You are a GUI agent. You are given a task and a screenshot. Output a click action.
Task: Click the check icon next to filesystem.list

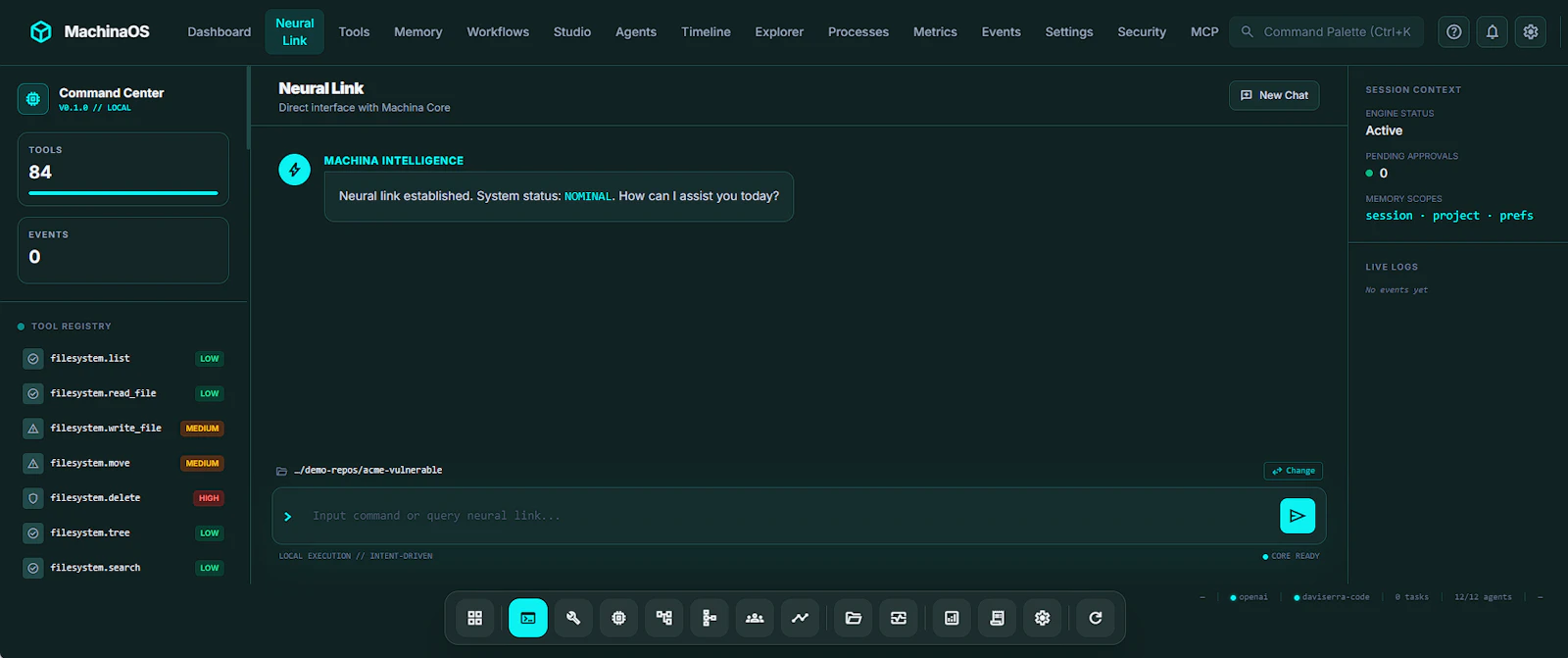(x=33, y=359)
